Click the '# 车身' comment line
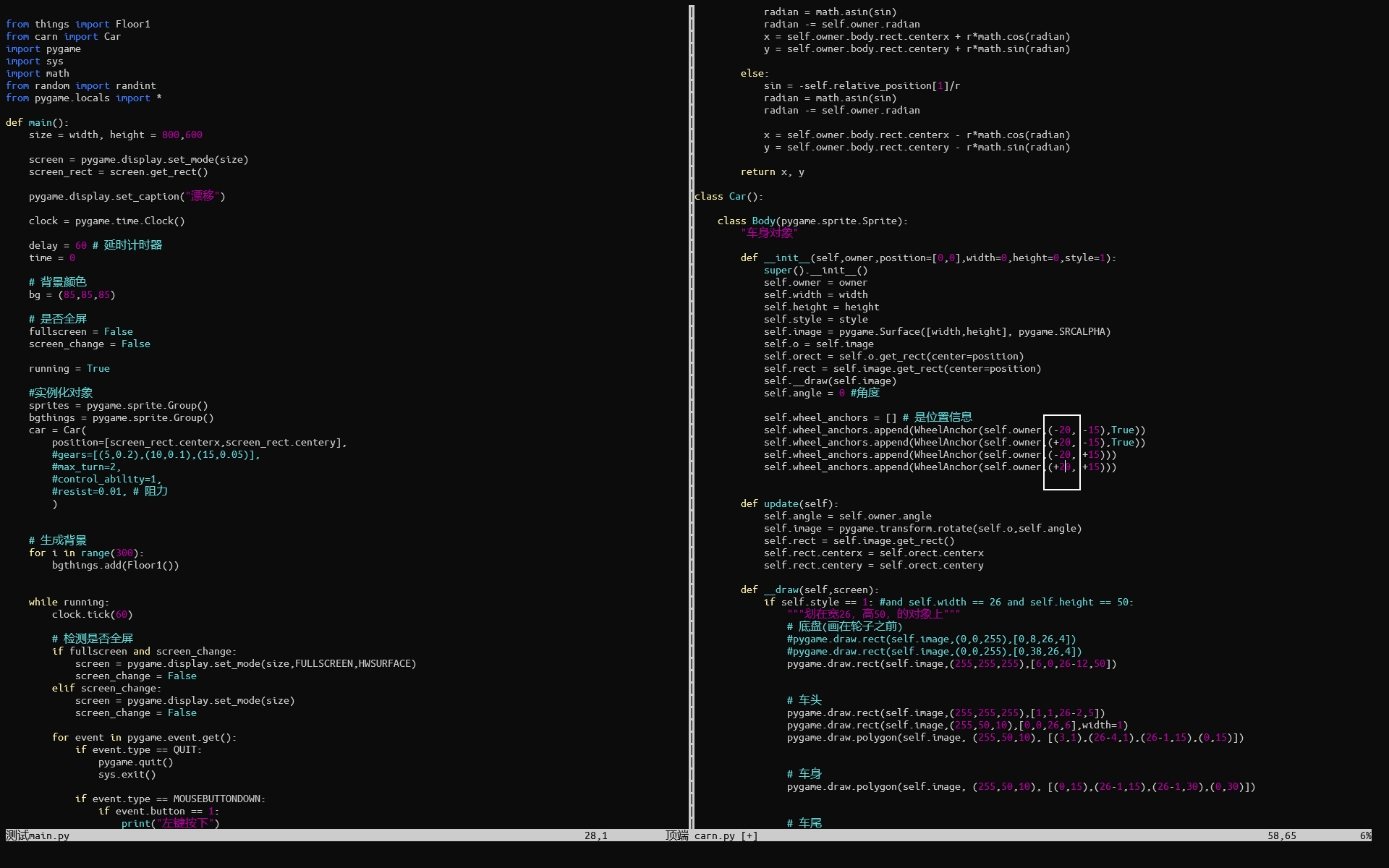 (x=804, y=774)
